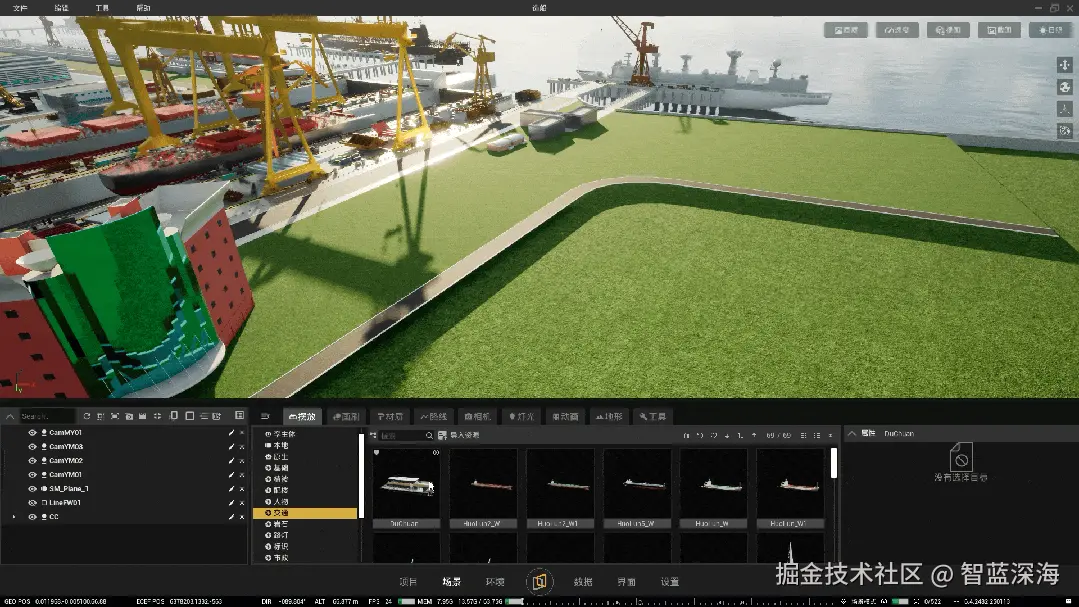Image resolution: width=1079 pixels, height=607 pixels.
Task: Toggle visibility of SM_Plane_1
Action: tap(32, 489)
